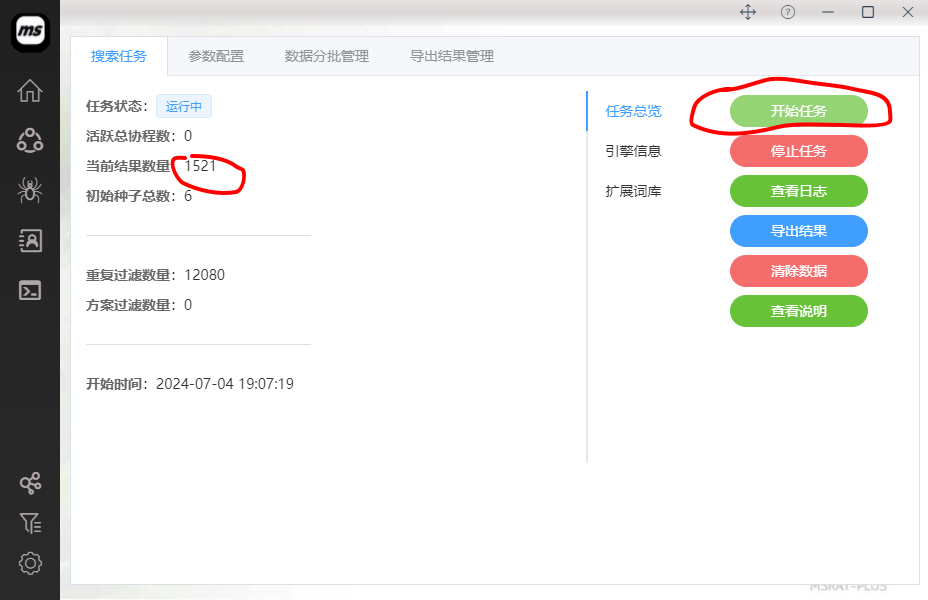Click the blue 导出结果 button
The width and height of the screenshot is (928, 600).
point(798,231)
